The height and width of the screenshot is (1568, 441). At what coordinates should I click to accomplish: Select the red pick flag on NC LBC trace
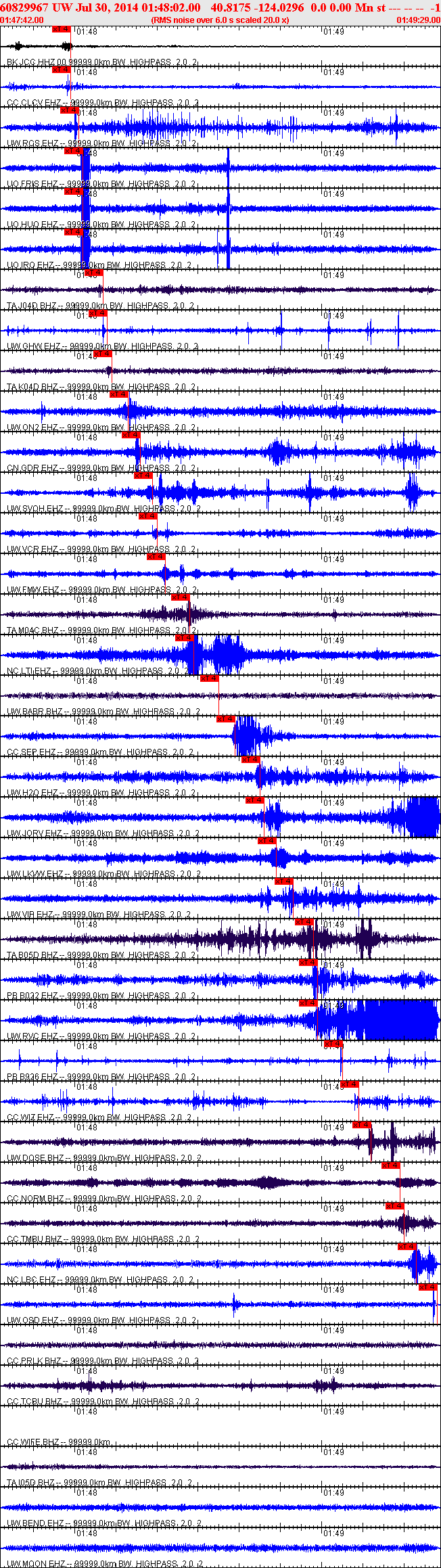(407, 1247)
